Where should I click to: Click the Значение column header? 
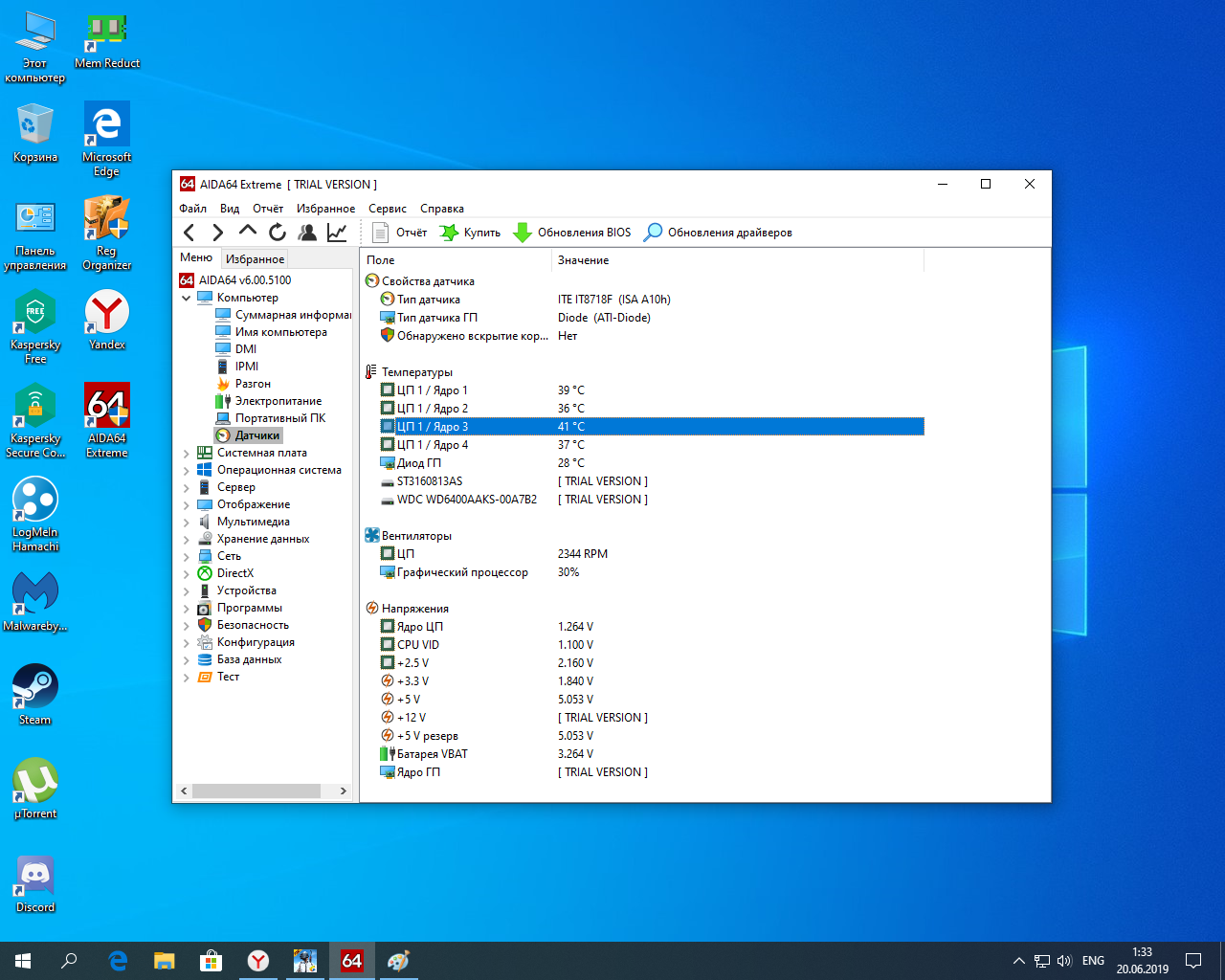(738, 260)
